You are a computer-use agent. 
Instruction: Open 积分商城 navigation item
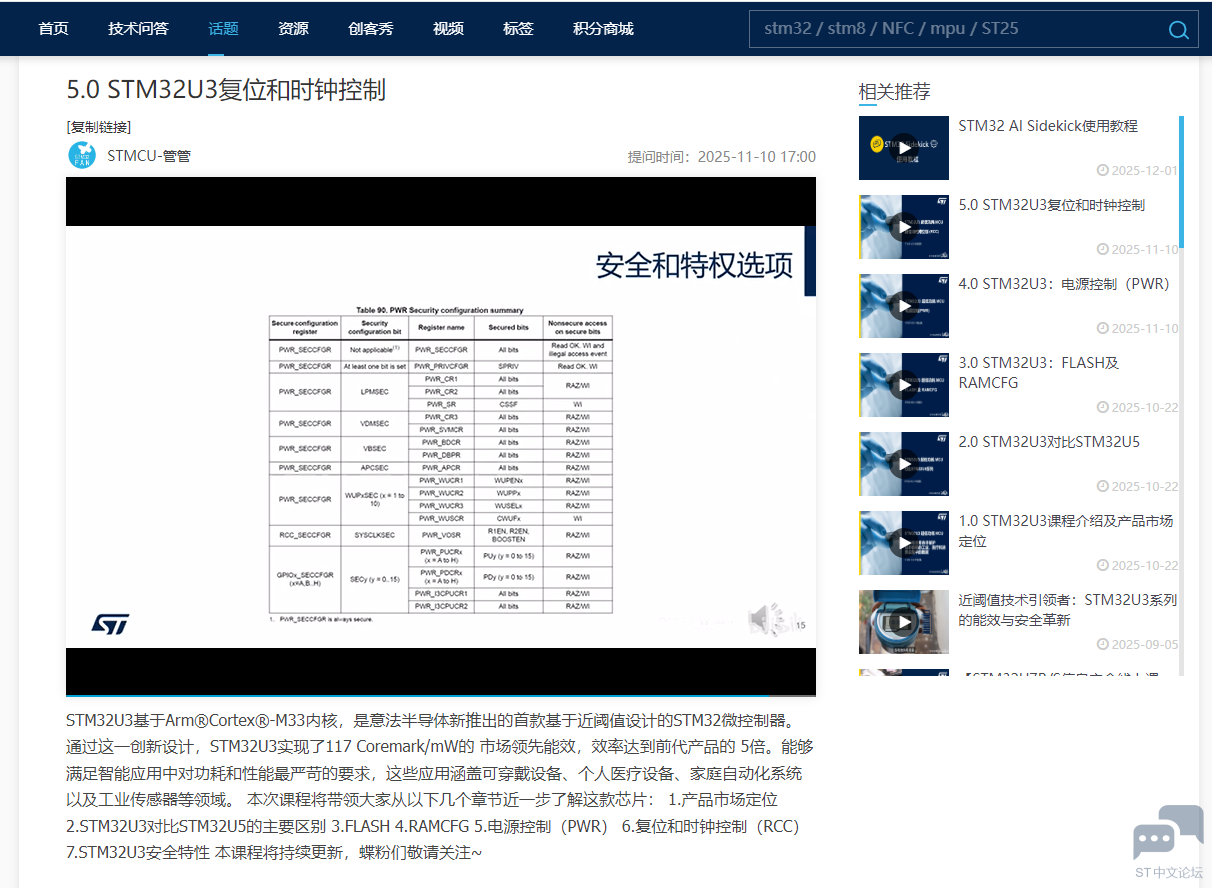coord(603,28)
